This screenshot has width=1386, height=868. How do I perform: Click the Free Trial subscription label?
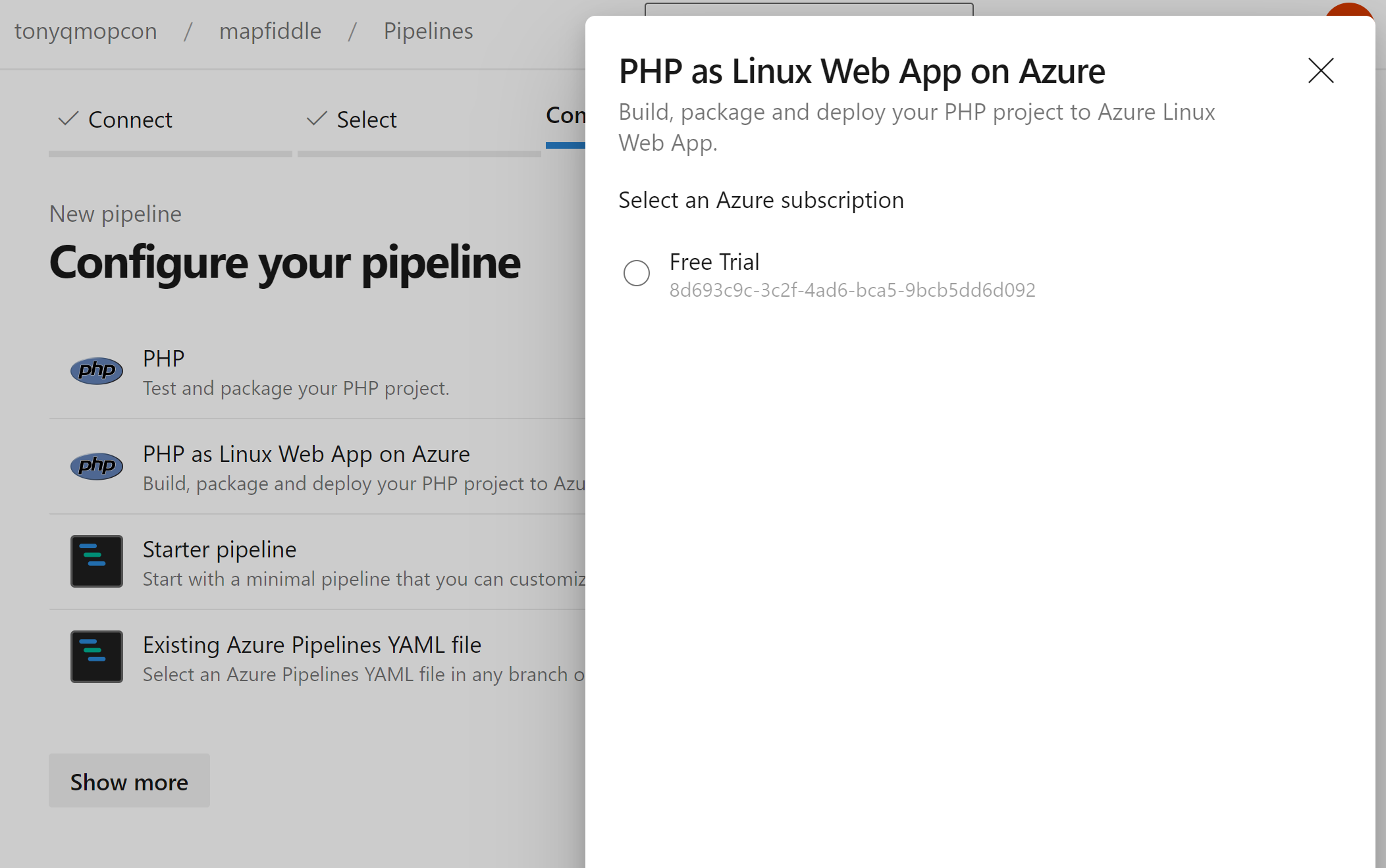pyautogui.click(x=714, y=262)
